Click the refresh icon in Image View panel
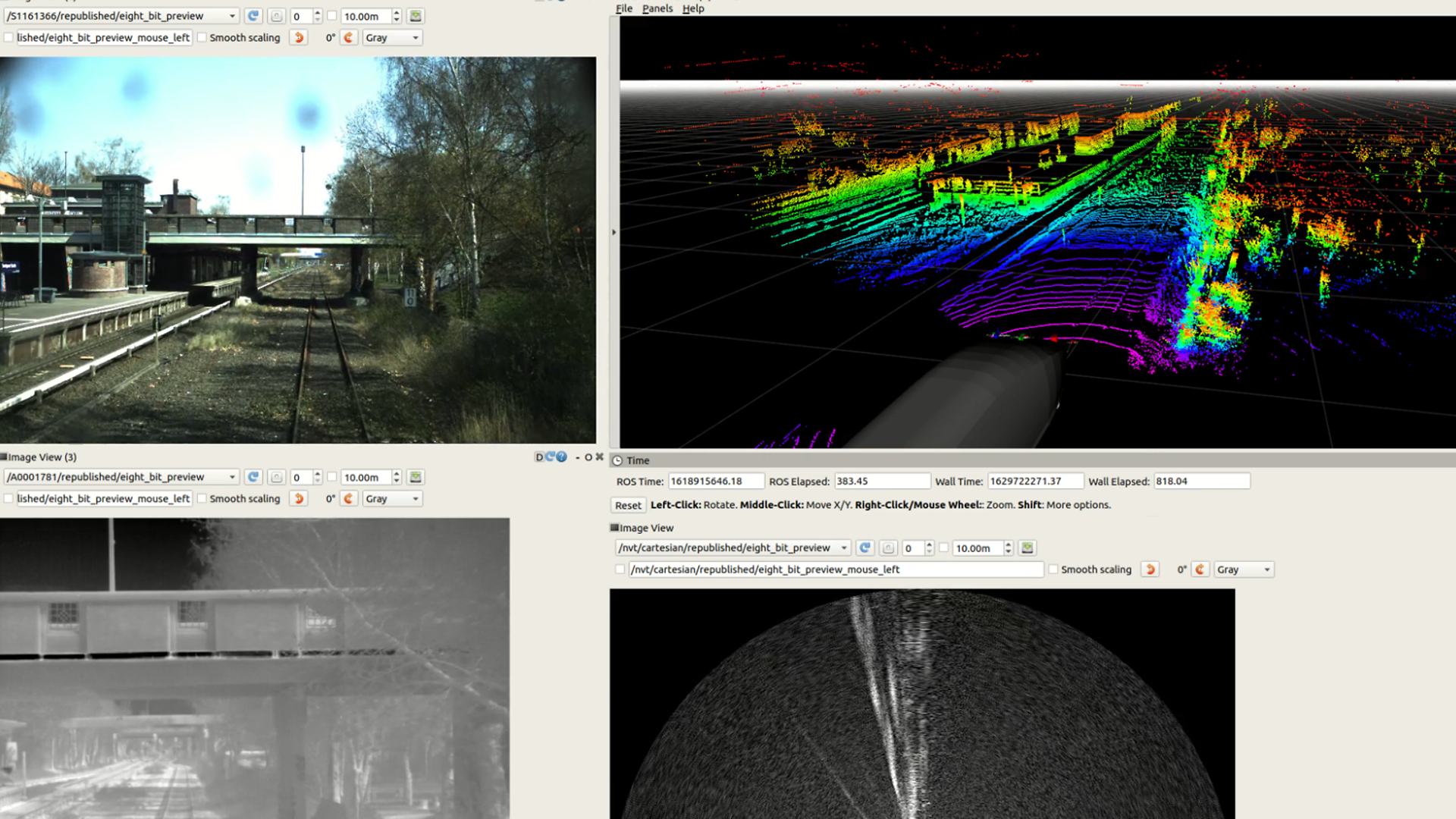Screen dimensions: 1456x819 point(864,547)
